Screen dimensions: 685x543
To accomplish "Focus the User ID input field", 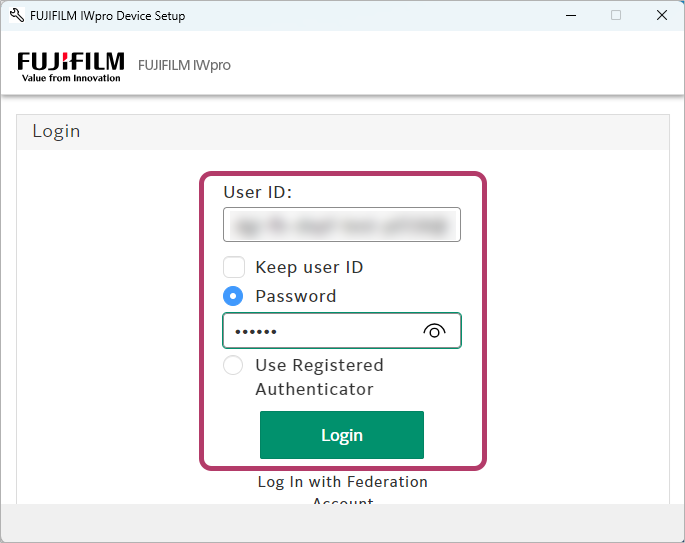I will point(341,225).
